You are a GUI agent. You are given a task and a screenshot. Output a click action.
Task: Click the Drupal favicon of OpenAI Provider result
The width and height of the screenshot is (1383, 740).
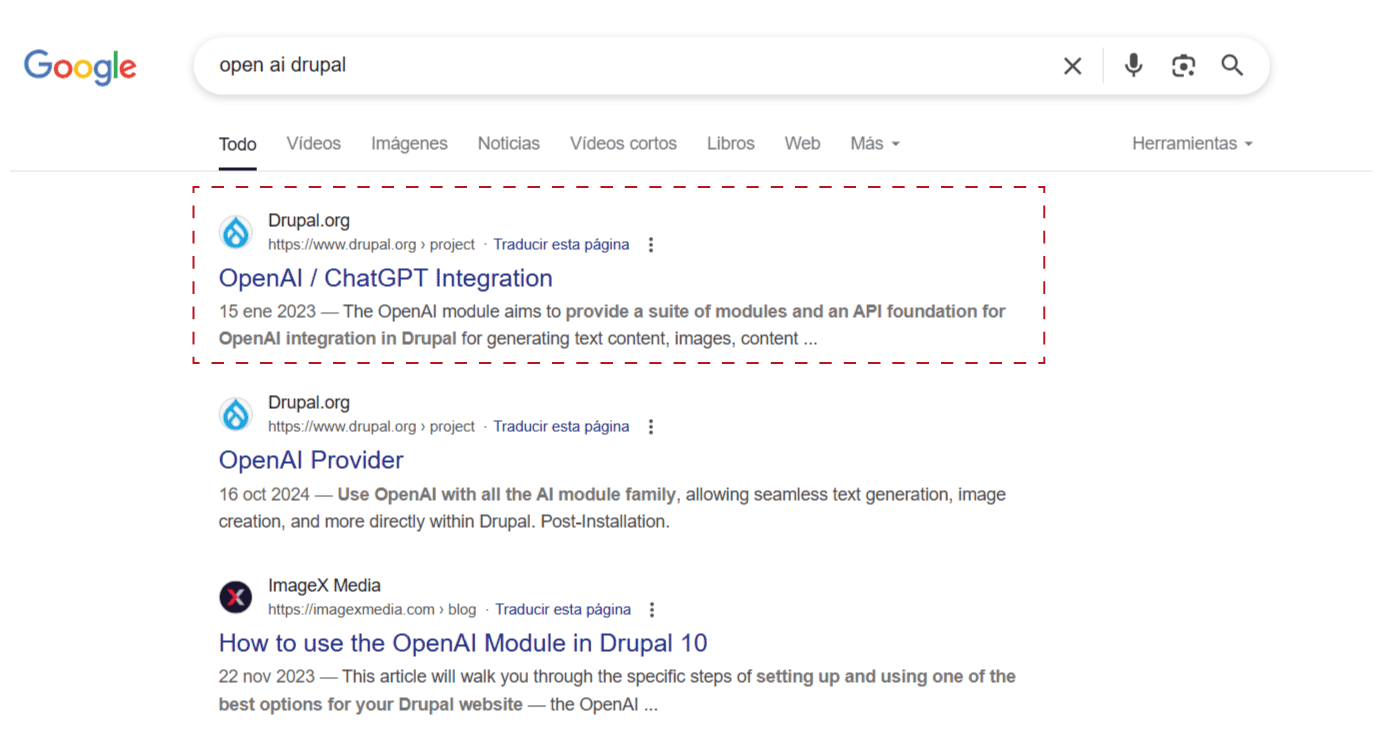pos(236,414)
